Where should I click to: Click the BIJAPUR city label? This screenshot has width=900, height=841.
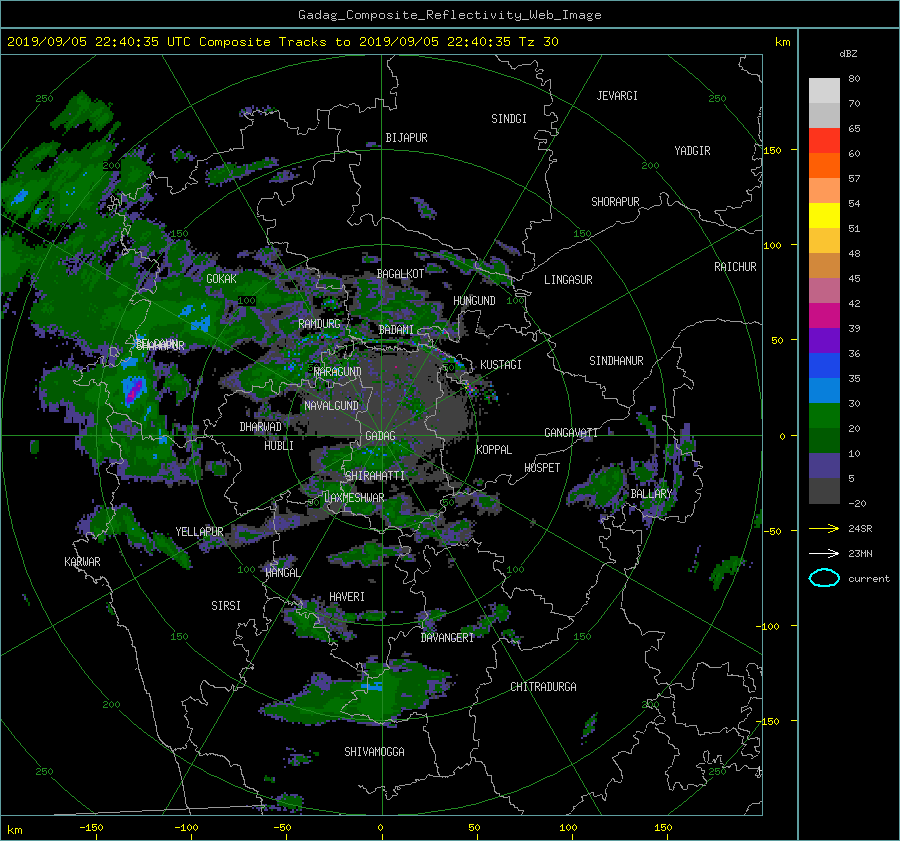coord(406,138)
